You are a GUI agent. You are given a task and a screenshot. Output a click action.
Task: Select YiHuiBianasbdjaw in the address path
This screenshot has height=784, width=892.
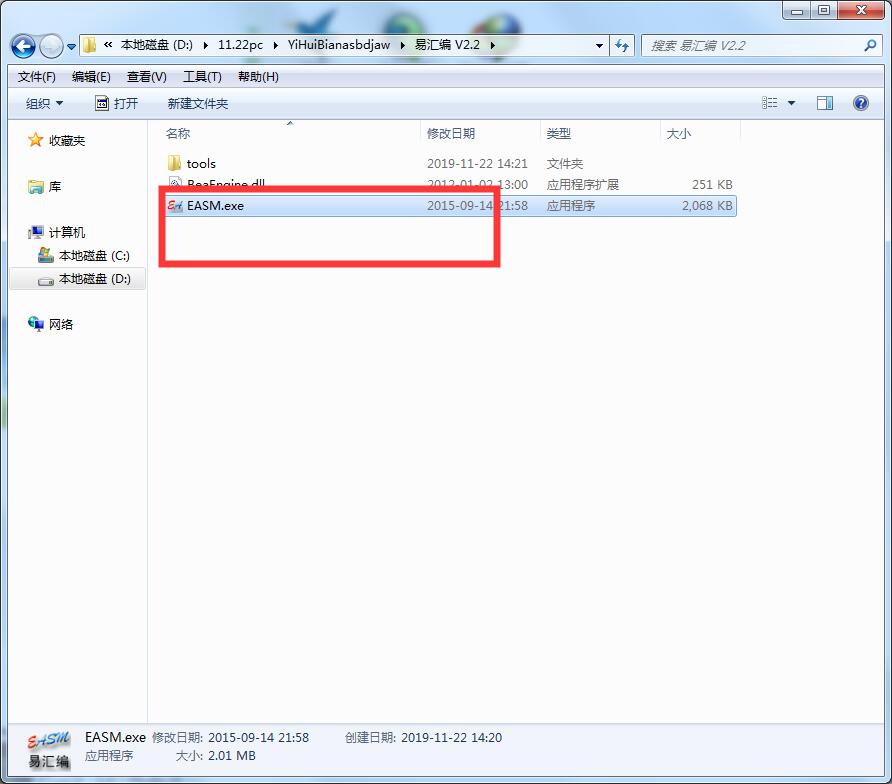coord(339,45)
